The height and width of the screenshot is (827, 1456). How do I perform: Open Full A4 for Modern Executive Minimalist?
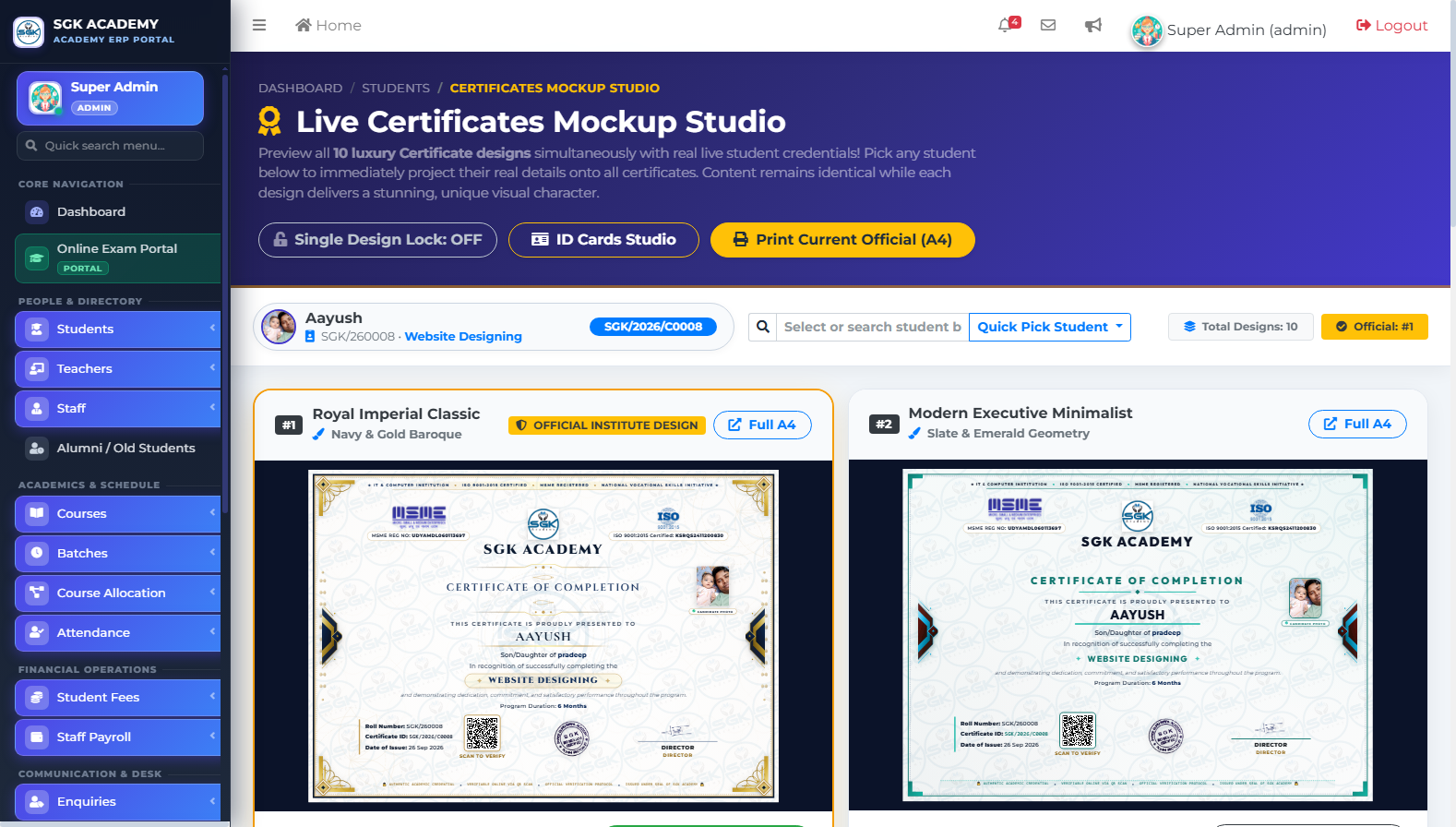click(1357, 424)
